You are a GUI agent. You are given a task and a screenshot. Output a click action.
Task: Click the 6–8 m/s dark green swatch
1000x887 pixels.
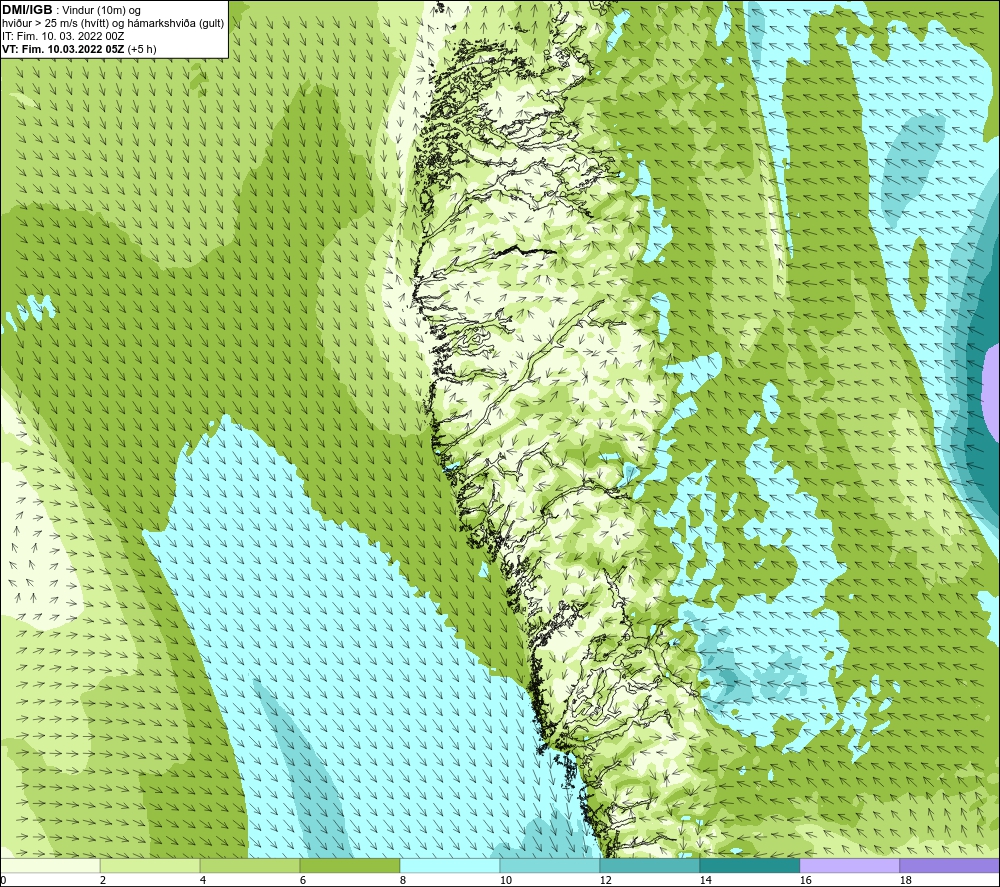click(350, 865)
